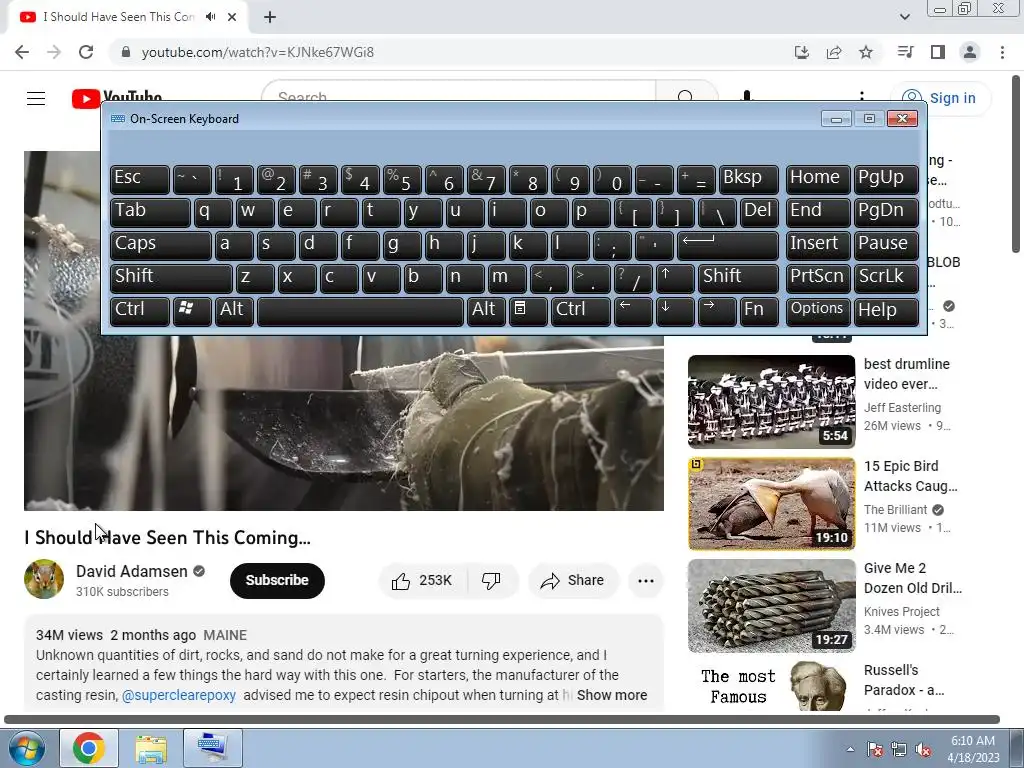The width and height of the screenshot is (1024, 768).
Task: Open 15 Epic Bird Attacks thumbnail
Action: pyautogui.click(x=771, y=504)
